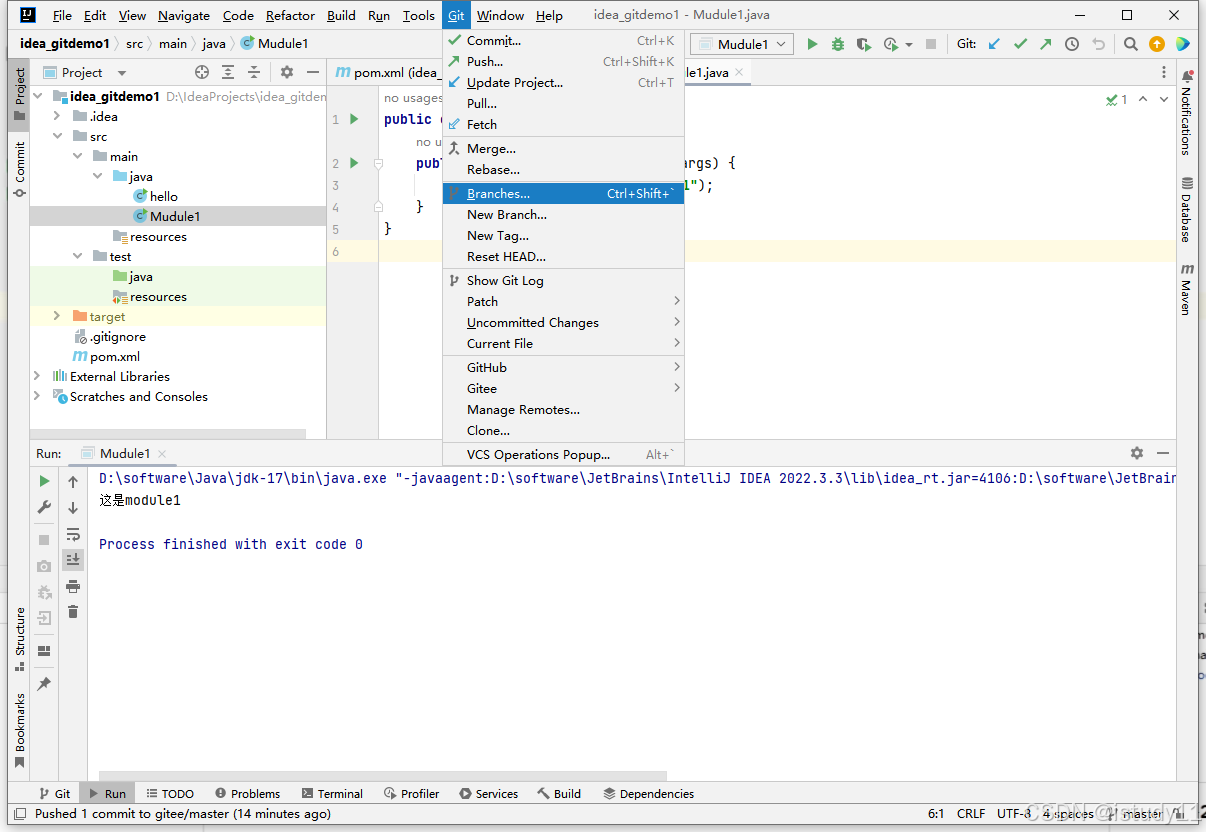This screenshot has height=832, width=1206.
Task: Clear console with trash icon
Action: [73, 612]
